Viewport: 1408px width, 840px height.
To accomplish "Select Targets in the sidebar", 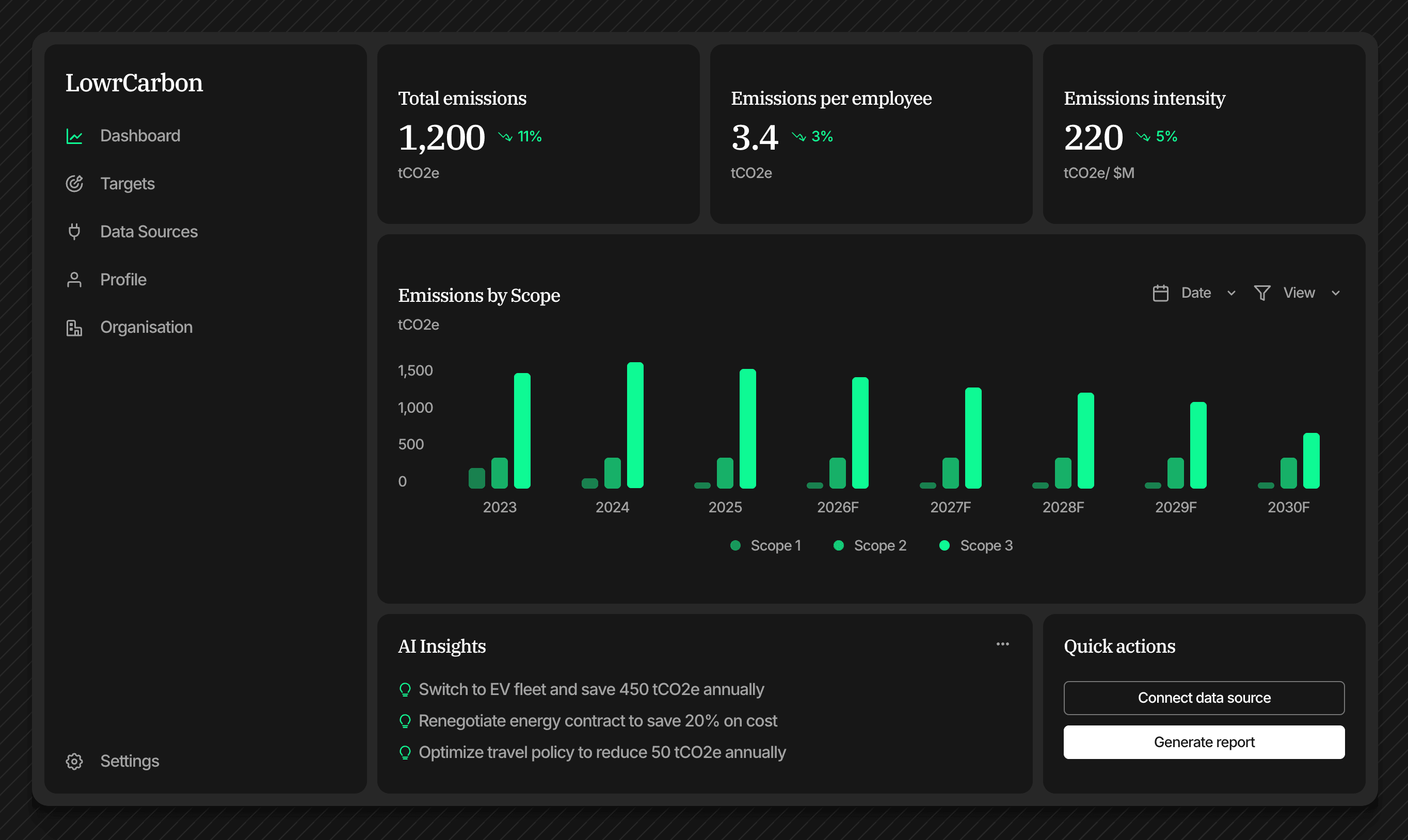I will 127,183.
